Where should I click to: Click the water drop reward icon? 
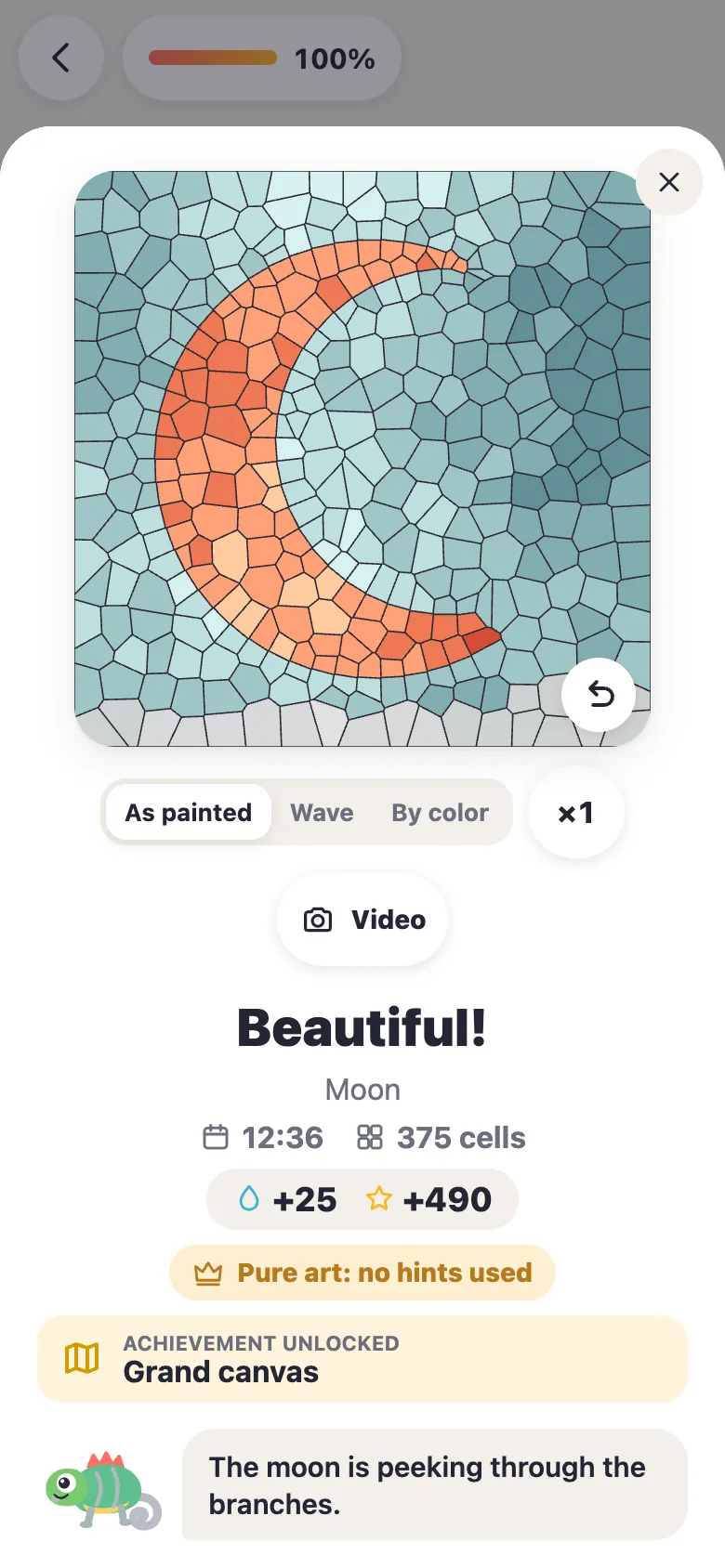(x=249, y=1198)
